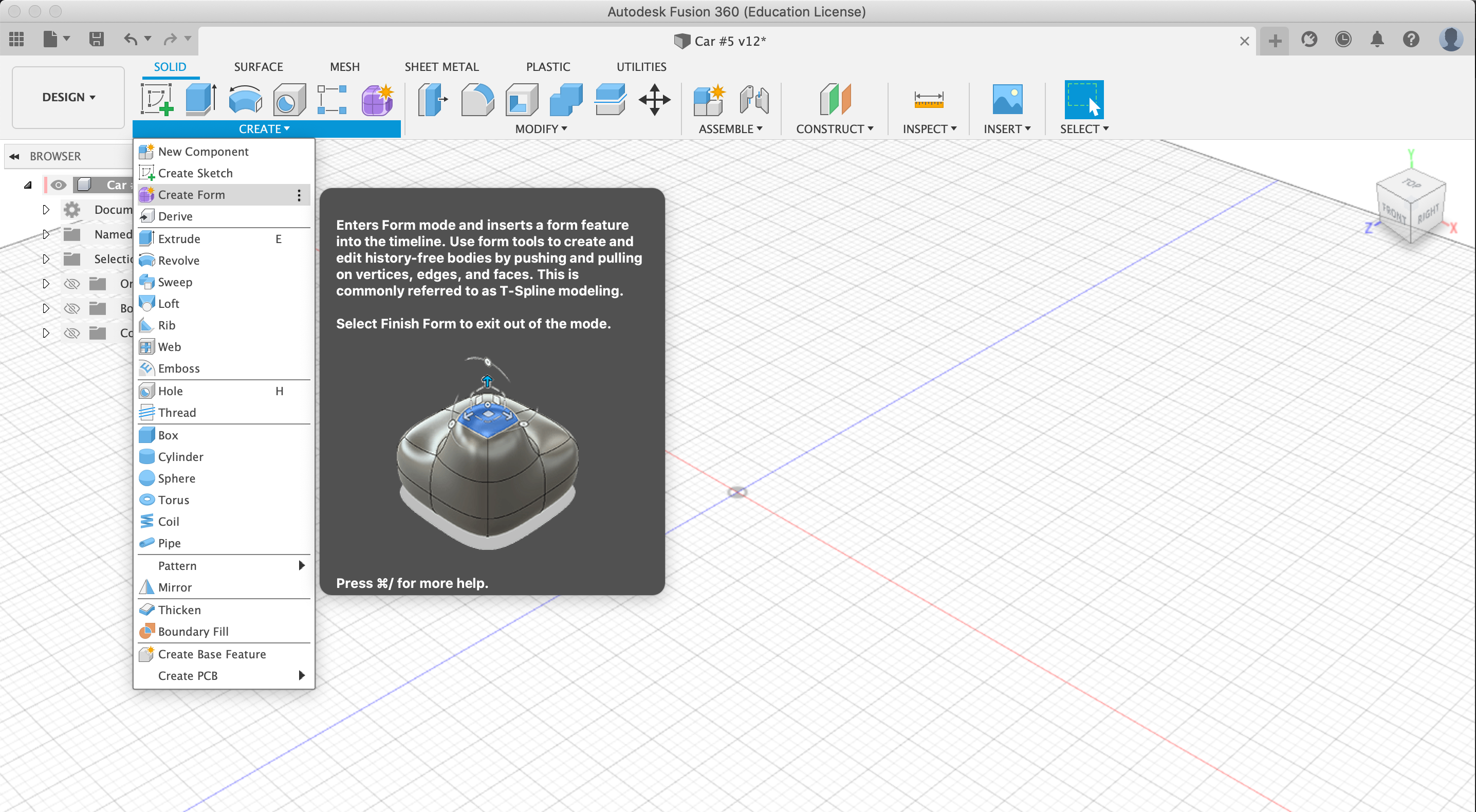This screenshot has width=1476, height=812.
Task: Expand the Named Views tree node
Action: point(46,234)
